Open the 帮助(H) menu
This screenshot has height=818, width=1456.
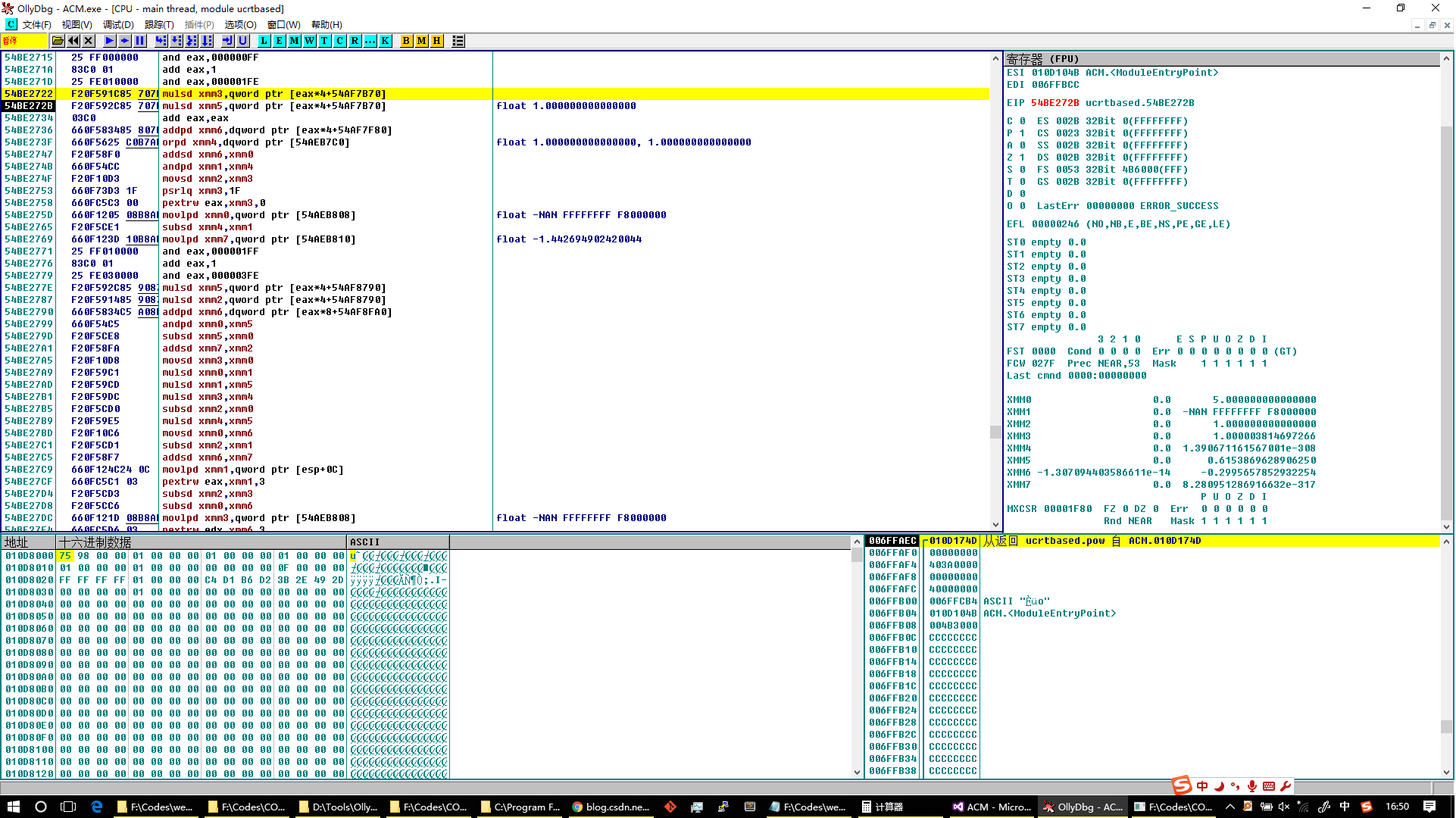[x=327, y=25]
